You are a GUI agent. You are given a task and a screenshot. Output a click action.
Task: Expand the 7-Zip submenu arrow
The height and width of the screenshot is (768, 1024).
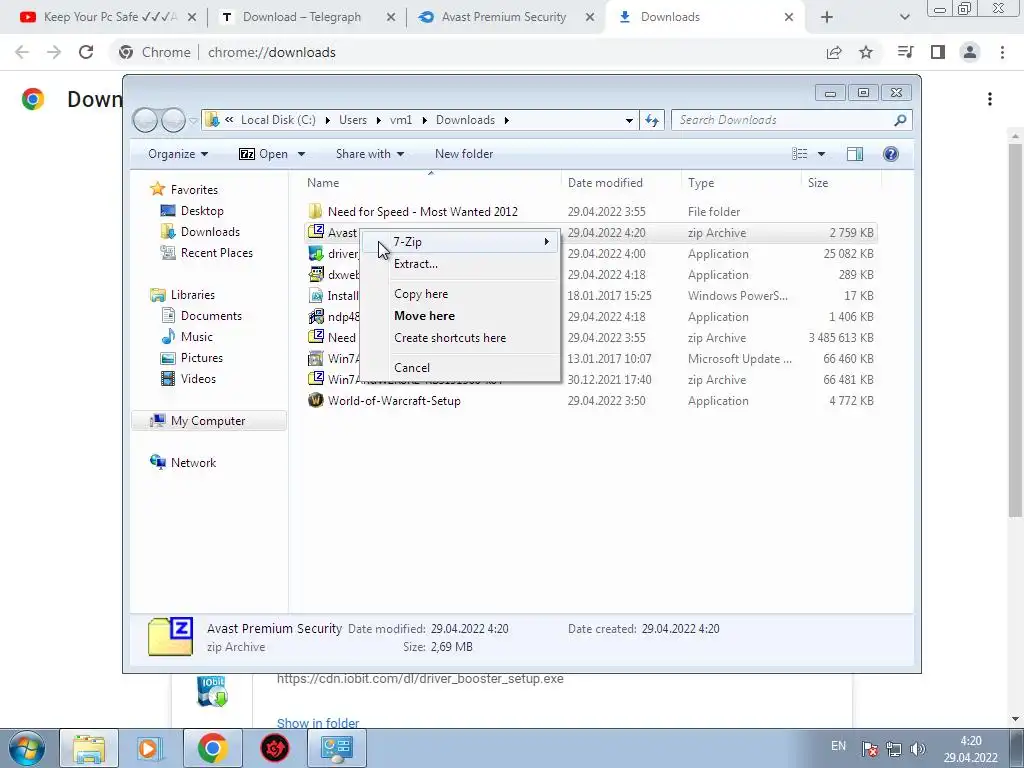(x=547, y=242)
